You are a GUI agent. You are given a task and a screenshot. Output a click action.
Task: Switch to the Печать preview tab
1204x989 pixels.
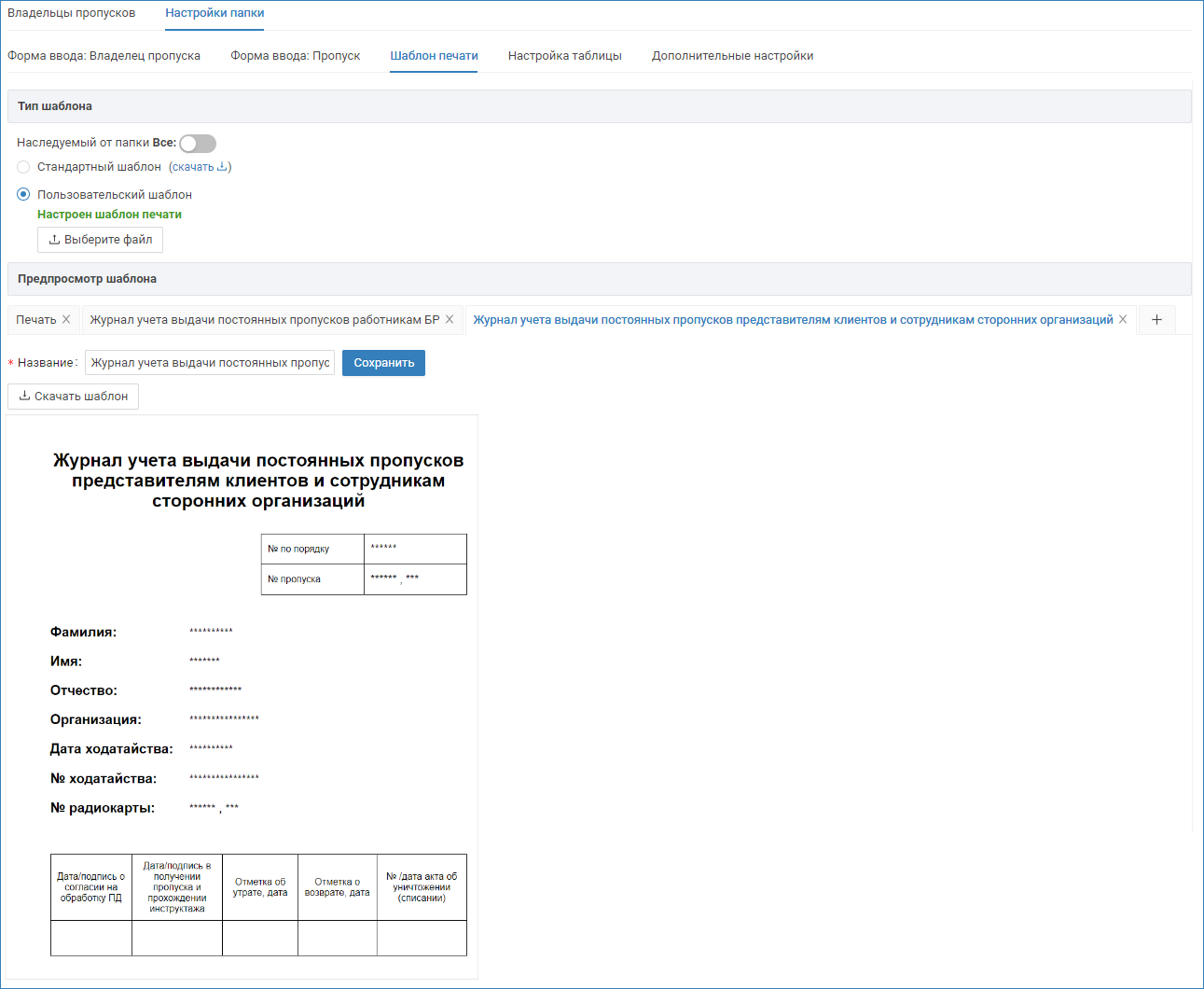[36, 320]
